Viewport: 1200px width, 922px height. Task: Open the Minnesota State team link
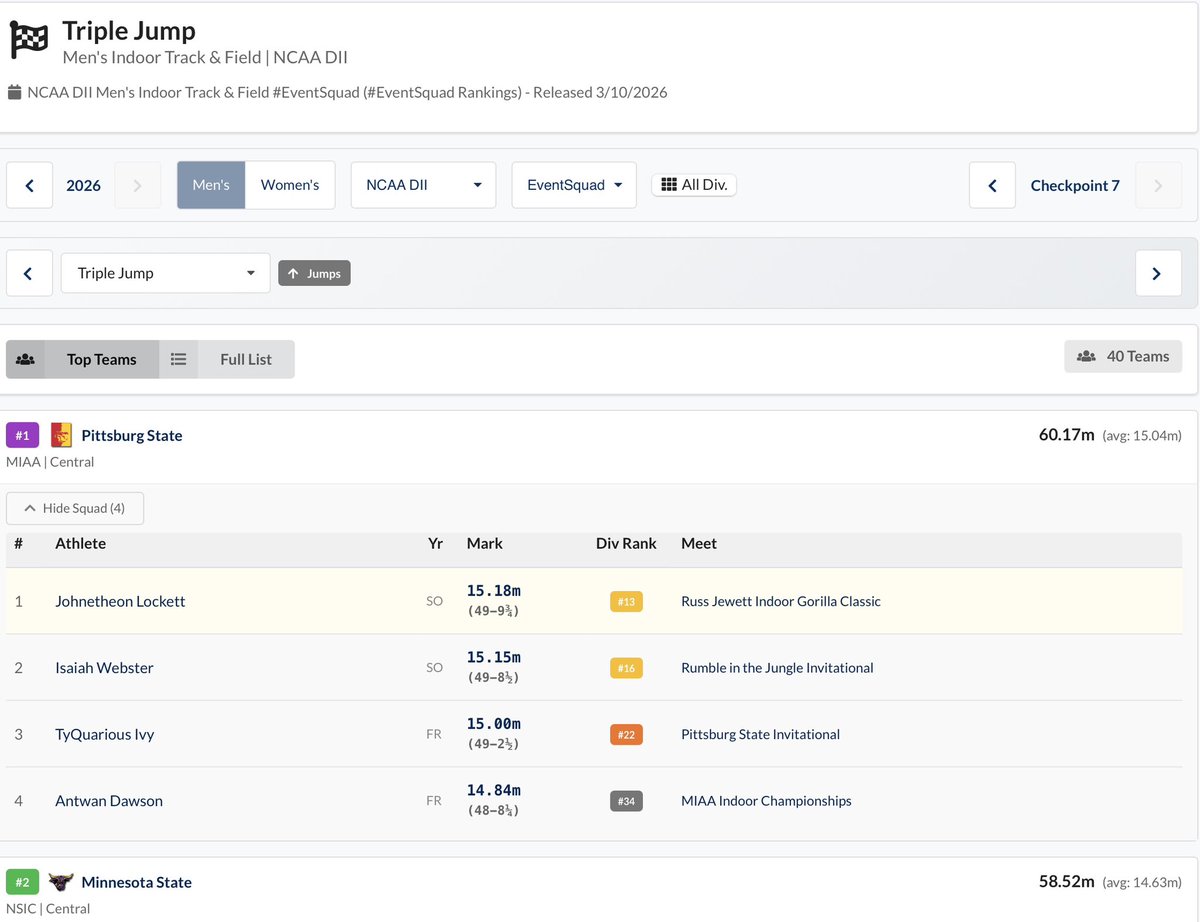point(136,882)
